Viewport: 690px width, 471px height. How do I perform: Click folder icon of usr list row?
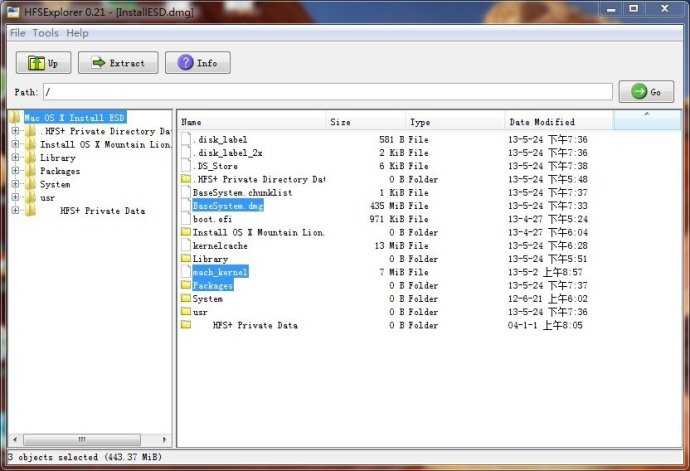tap(186, 311)
